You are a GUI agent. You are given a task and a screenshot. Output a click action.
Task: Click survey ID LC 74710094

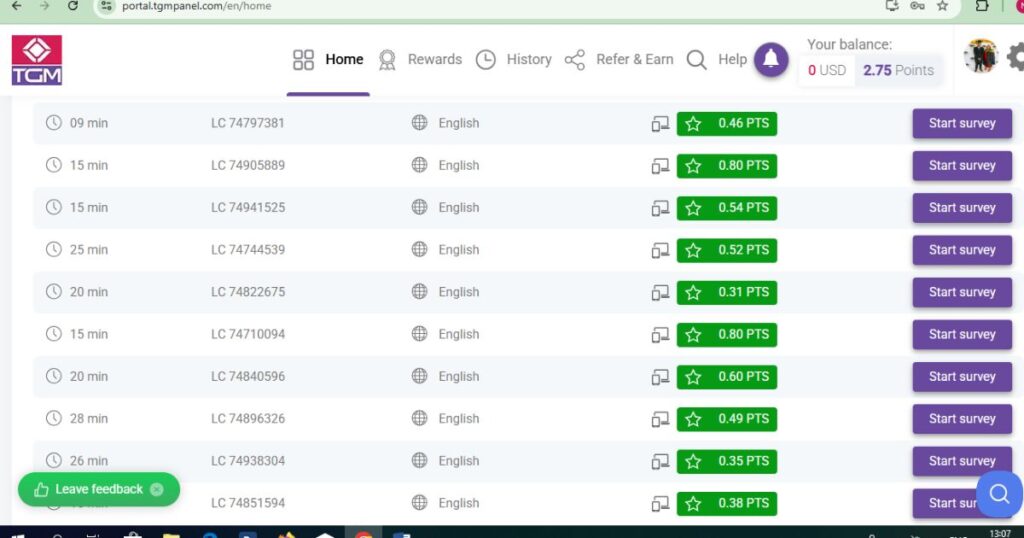point(248,334)
